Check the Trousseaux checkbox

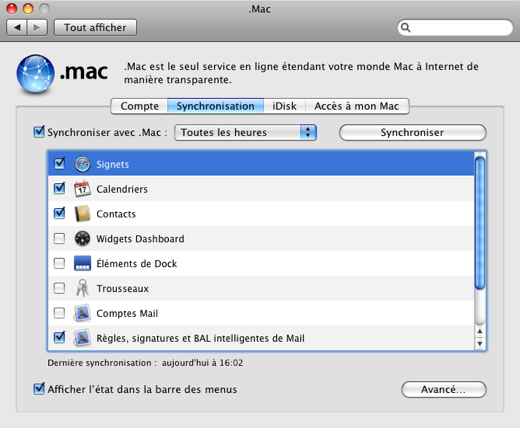point(59,288)
